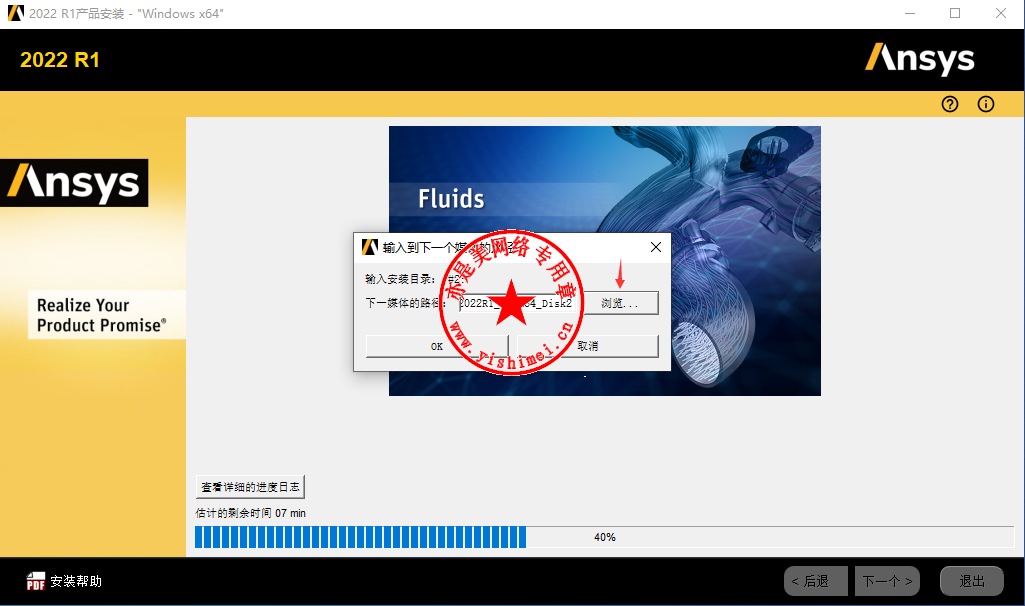This screenshot has height=606, width=1025.
Task: Minimize the installer window
Action: coord(909,13)
